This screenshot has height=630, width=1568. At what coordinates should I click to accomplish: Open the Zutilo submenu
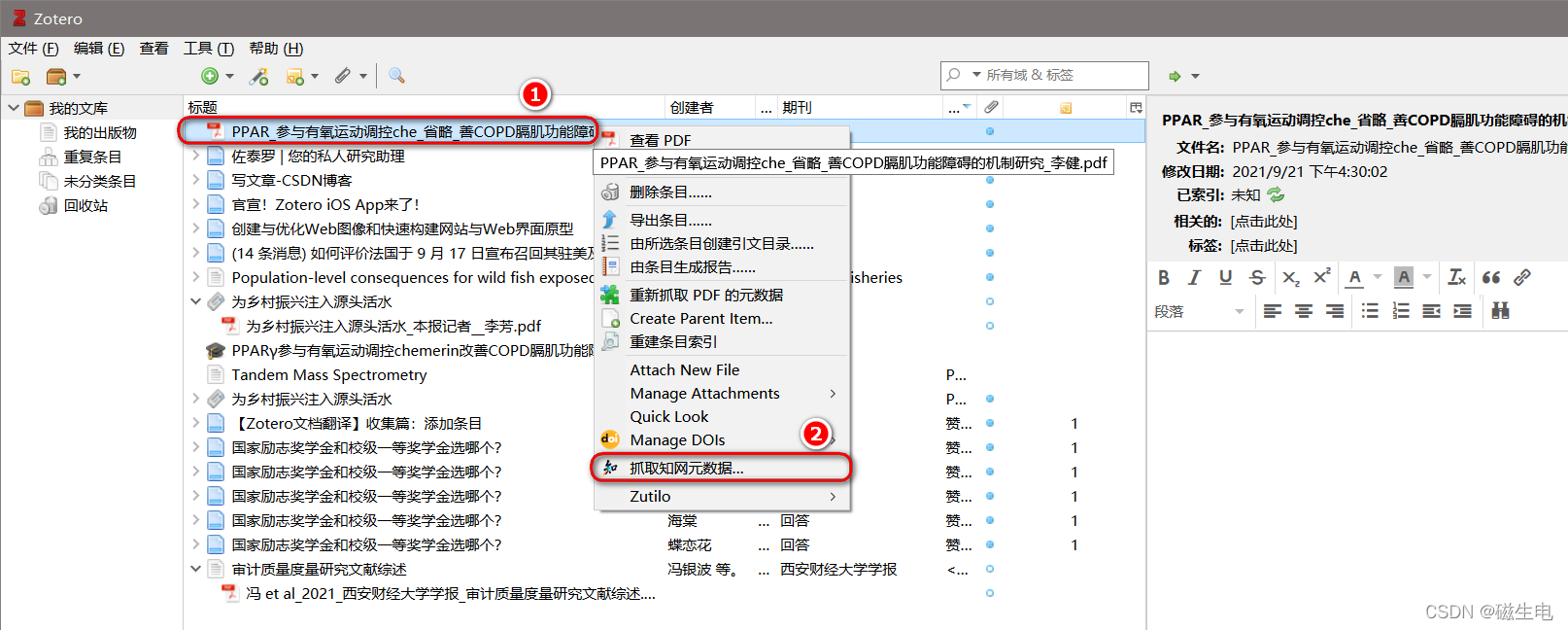[x=722, y=497]
